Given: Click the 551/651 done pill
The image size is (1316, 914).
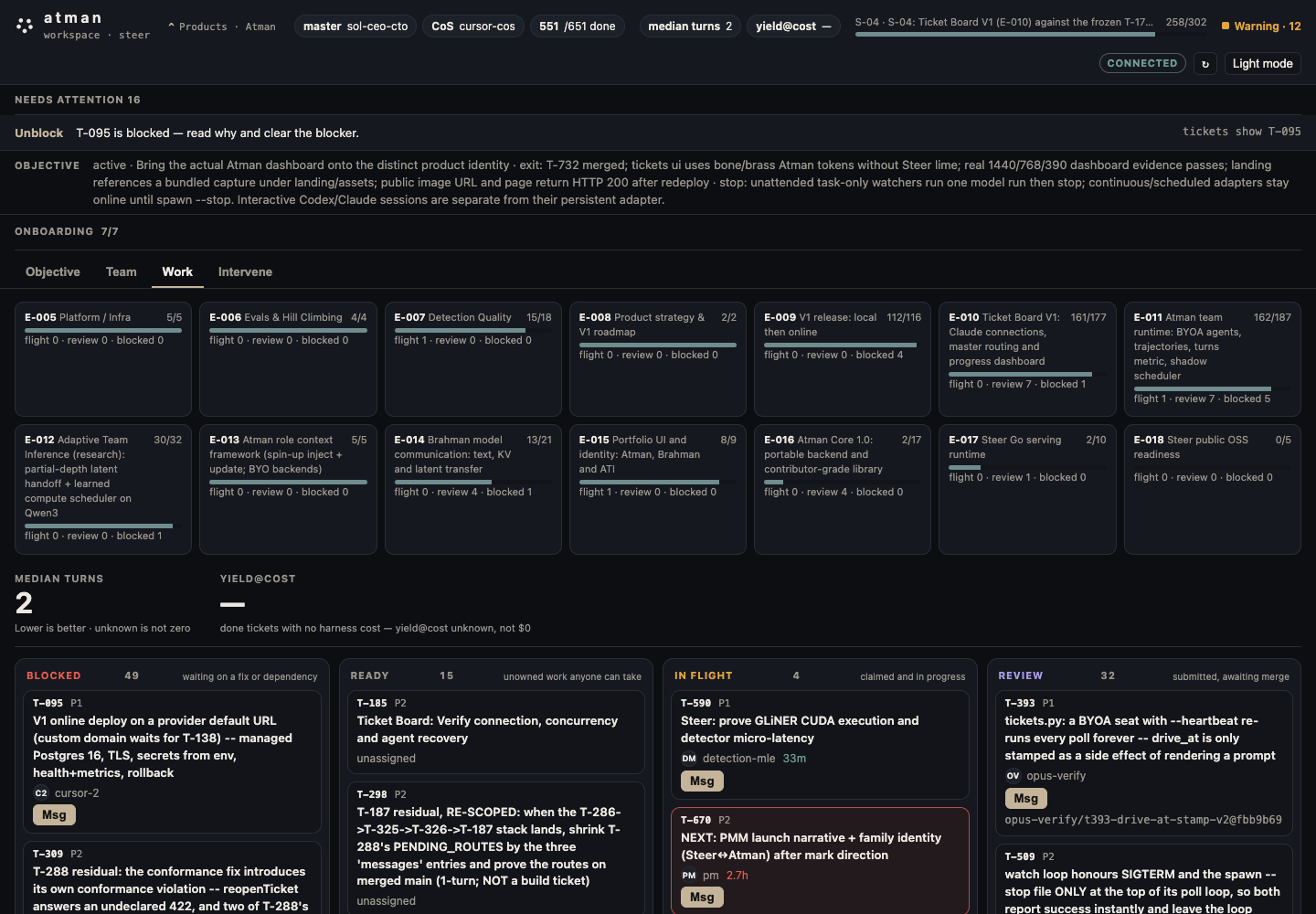Looking at the screenshot, I should tap(578, 27).
